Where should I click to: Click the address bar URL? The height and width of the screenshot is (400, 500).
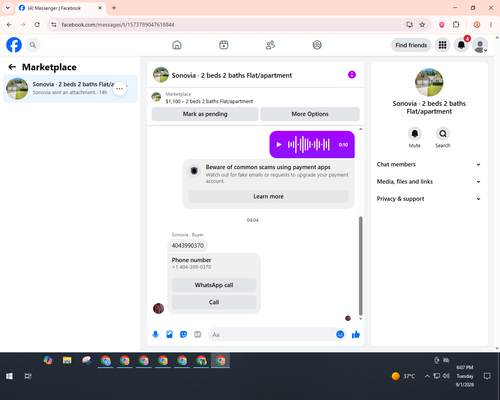click(118, 25)
